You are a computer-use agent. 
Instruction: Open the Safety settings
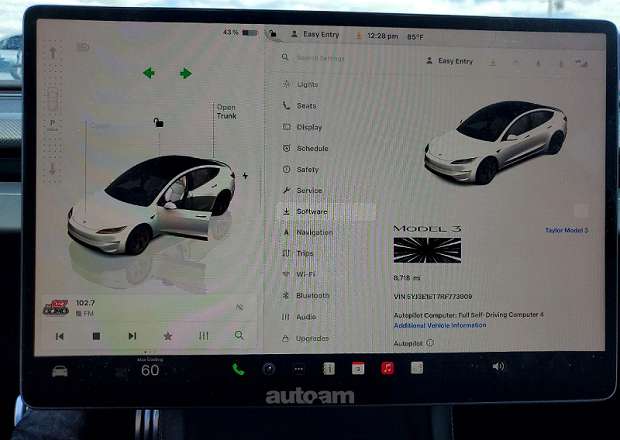(x=301, y=170)
